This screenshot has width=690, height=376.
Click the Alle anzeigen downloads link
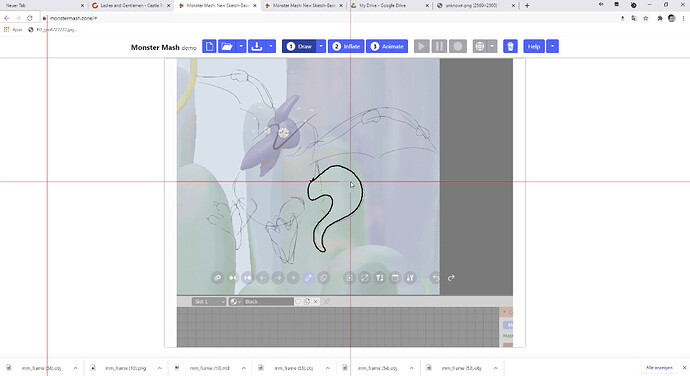point(659,368)
